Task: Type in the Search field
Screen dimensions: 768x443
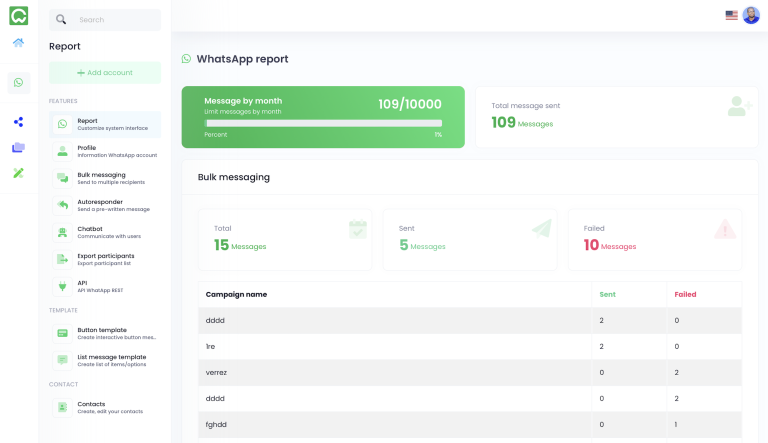Action: tap(115, 20)
